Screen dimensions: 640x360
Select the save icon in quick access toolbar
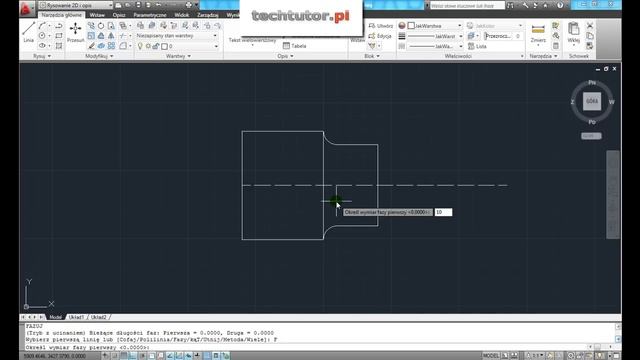138,5
